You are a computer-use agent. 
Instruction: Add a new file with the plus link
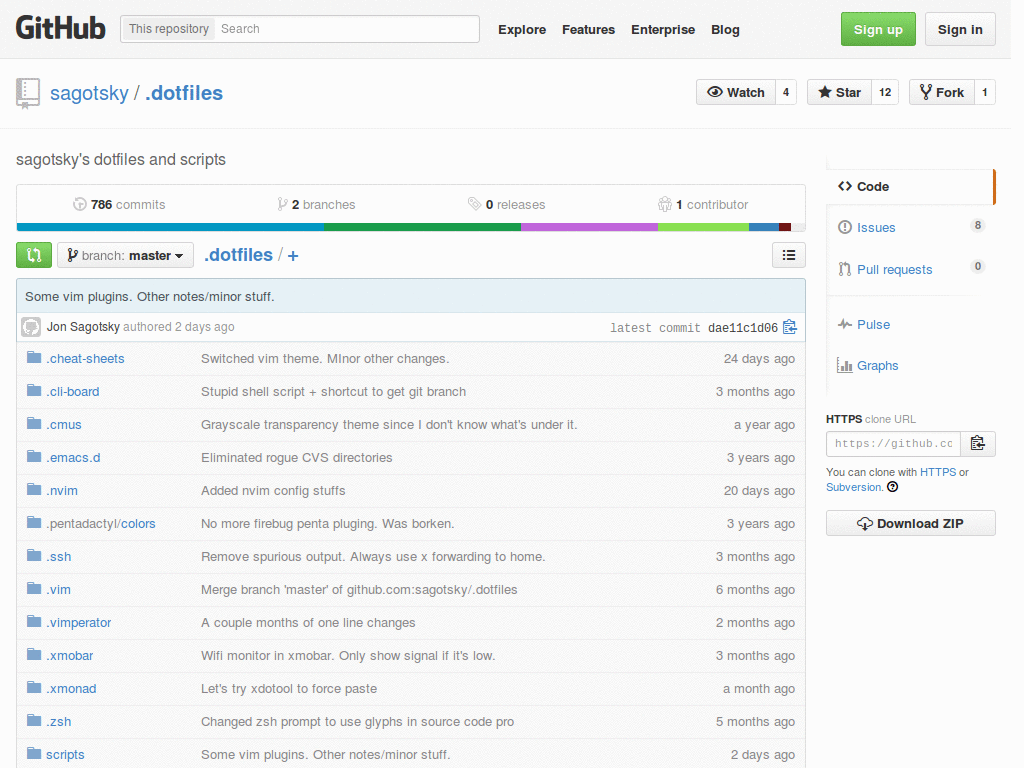pos(293,256)
